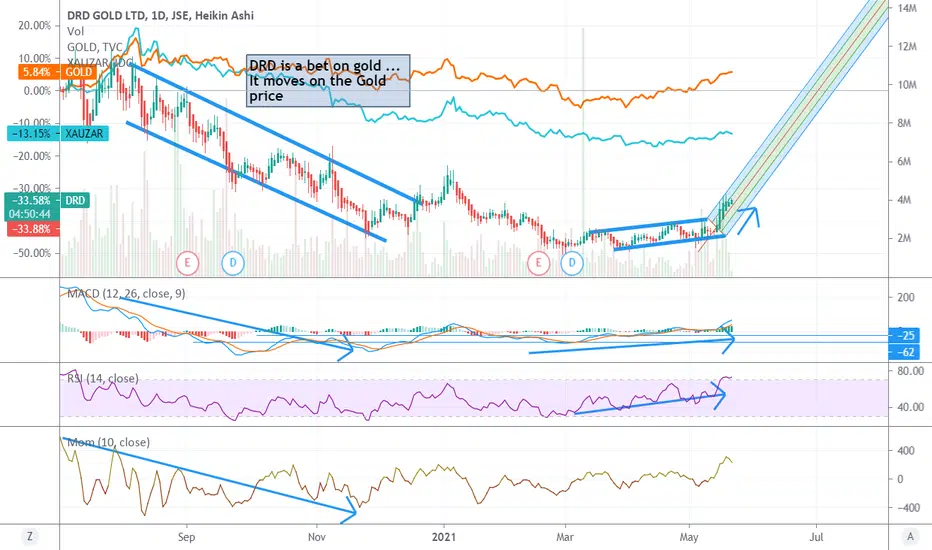Screen dimensions: 932x550
Task: Click the 6M volume scale label
Action: click(904, 162)
